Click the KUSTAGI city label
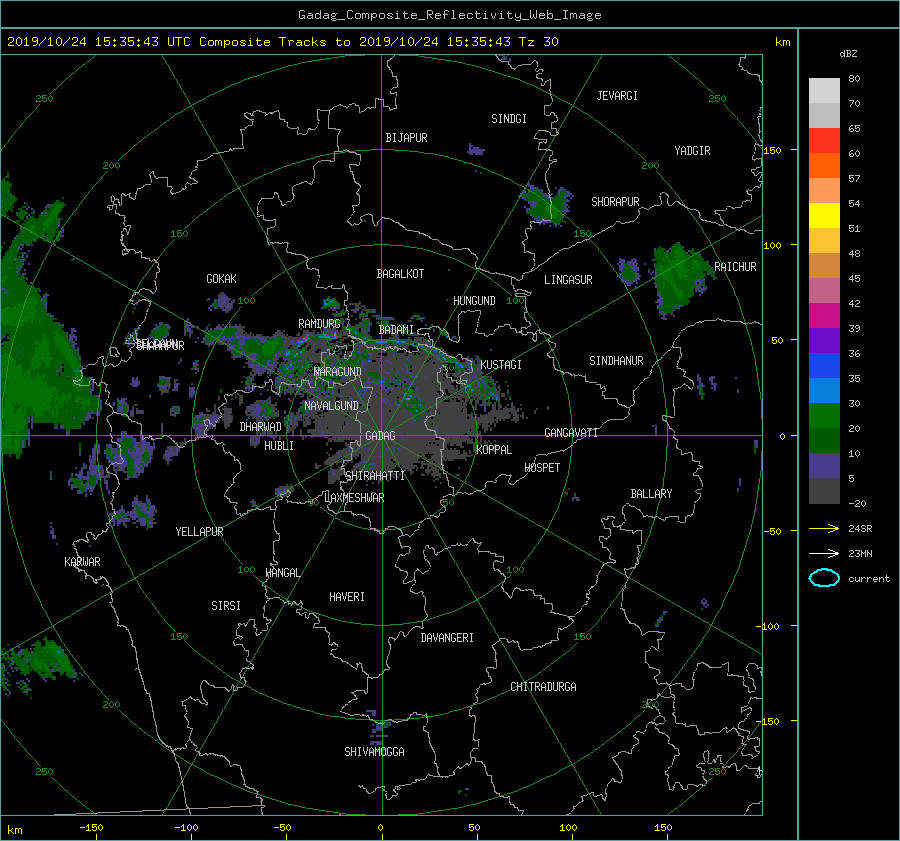The width and height of the screenshot is (900, 841). click(x=501, y=365)
